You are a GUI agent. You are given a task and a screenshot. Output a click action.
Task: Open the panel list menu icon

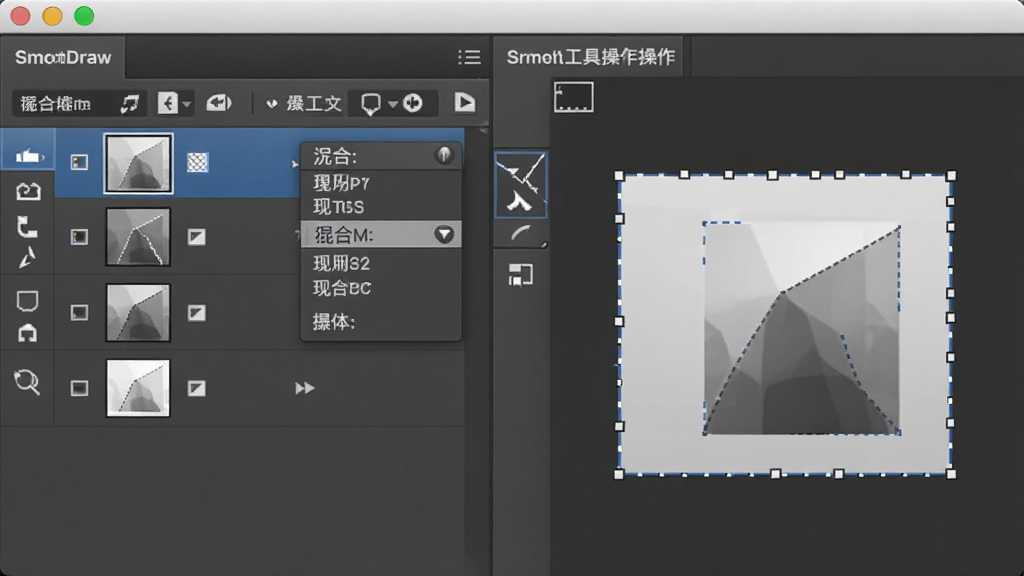469,57
